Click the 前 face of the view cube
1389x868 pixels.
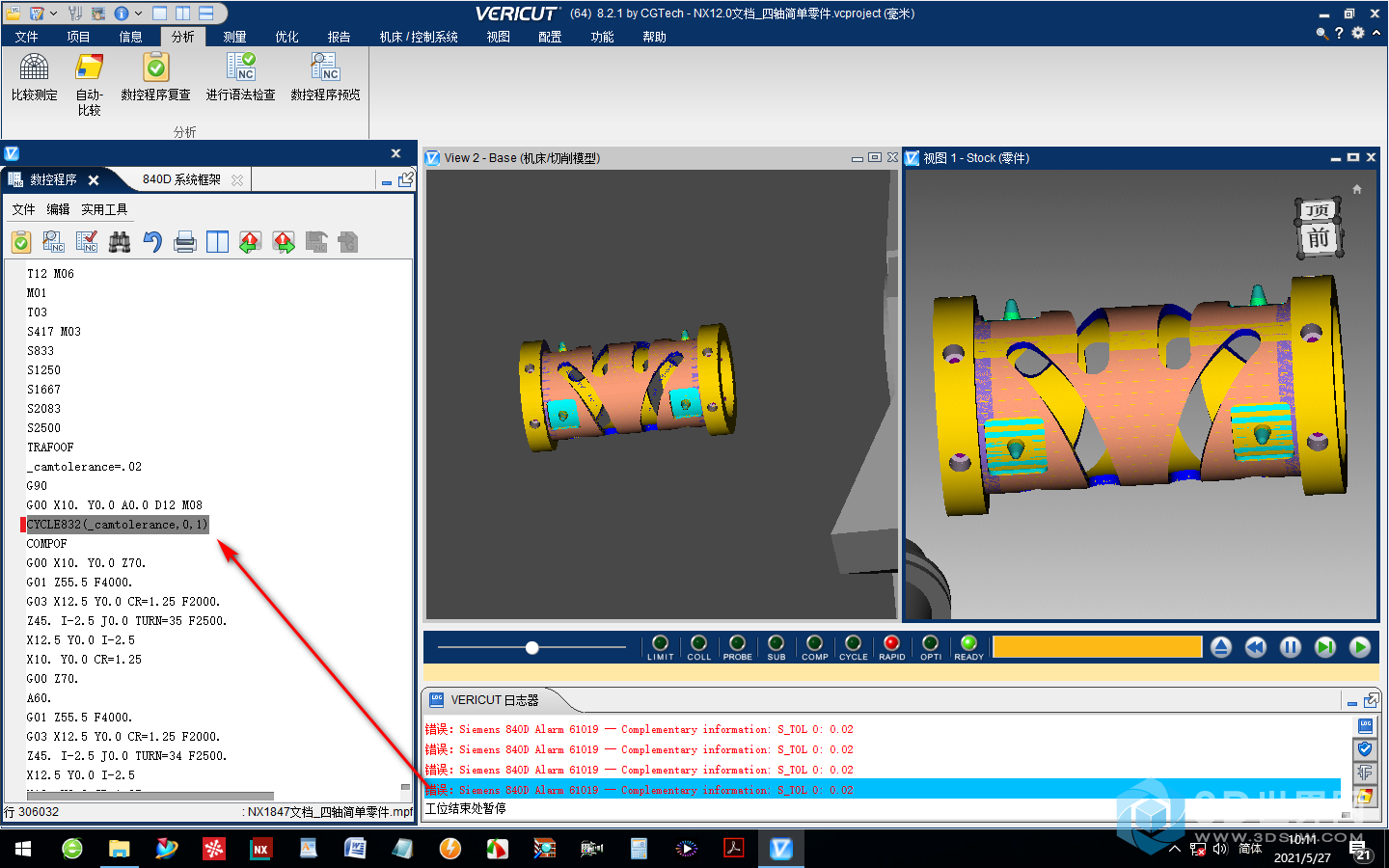[1319, 238]
